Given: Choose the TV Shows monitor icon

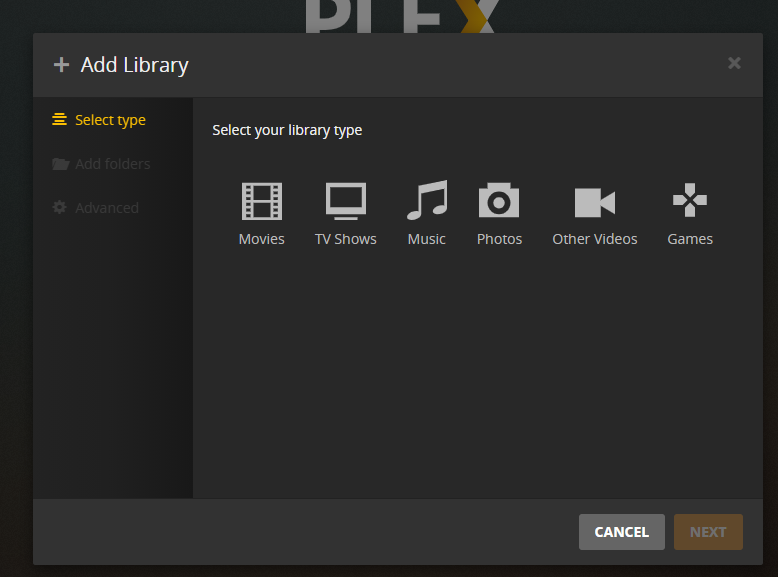Looking at the screenshot, I should pos(346,201).
